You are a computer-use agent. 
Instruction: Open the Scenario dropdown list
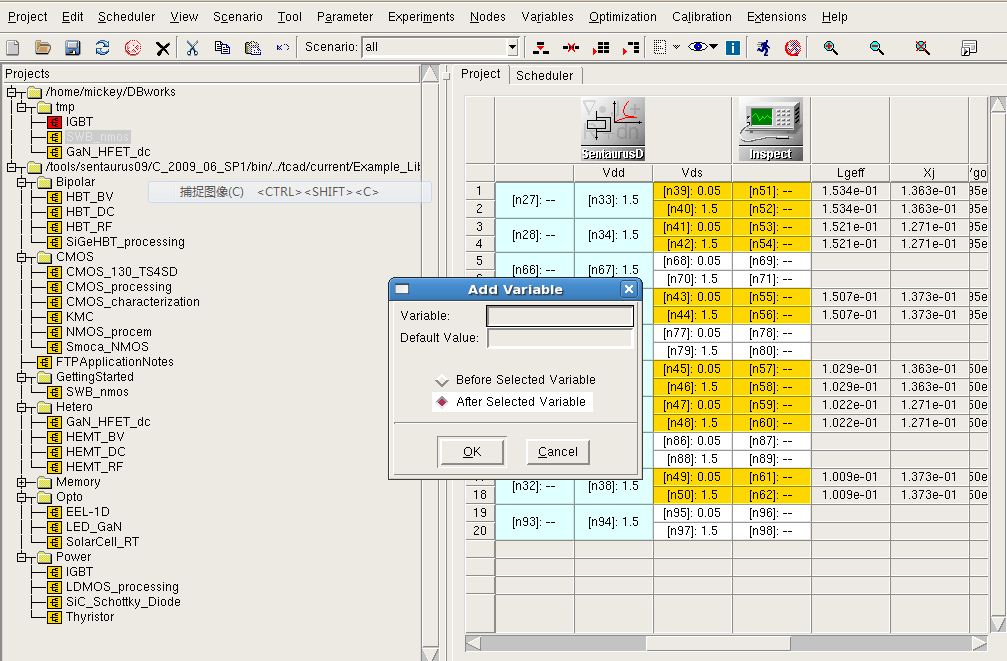coord(512,47)
